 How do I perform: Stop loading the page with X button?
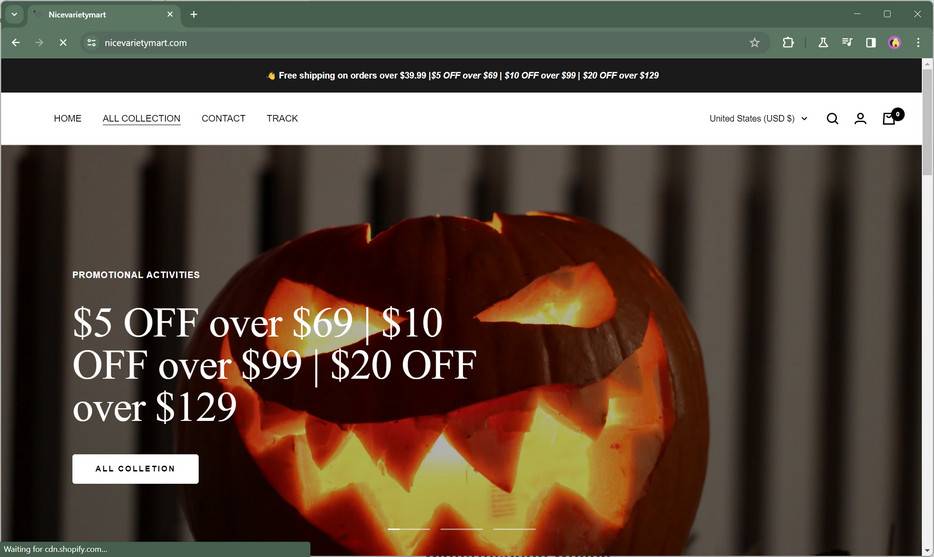point(63,42)
